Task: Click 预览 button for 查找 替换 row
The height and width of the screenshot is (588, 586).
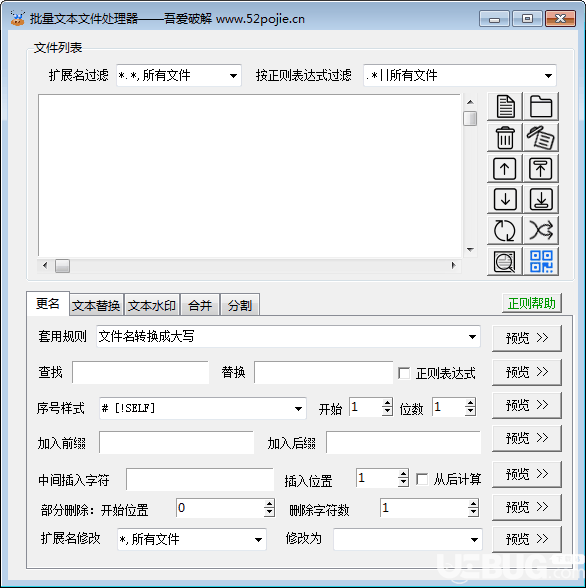Action: tap(527, 372)
